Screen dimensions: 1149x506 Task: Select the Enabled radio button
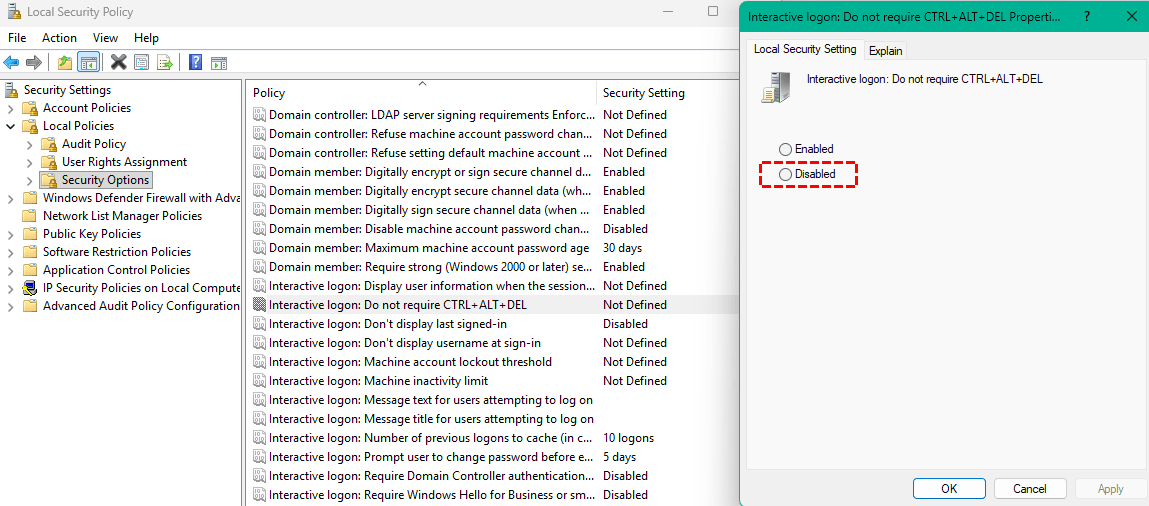pyautogui.click(x=786, y=149)
